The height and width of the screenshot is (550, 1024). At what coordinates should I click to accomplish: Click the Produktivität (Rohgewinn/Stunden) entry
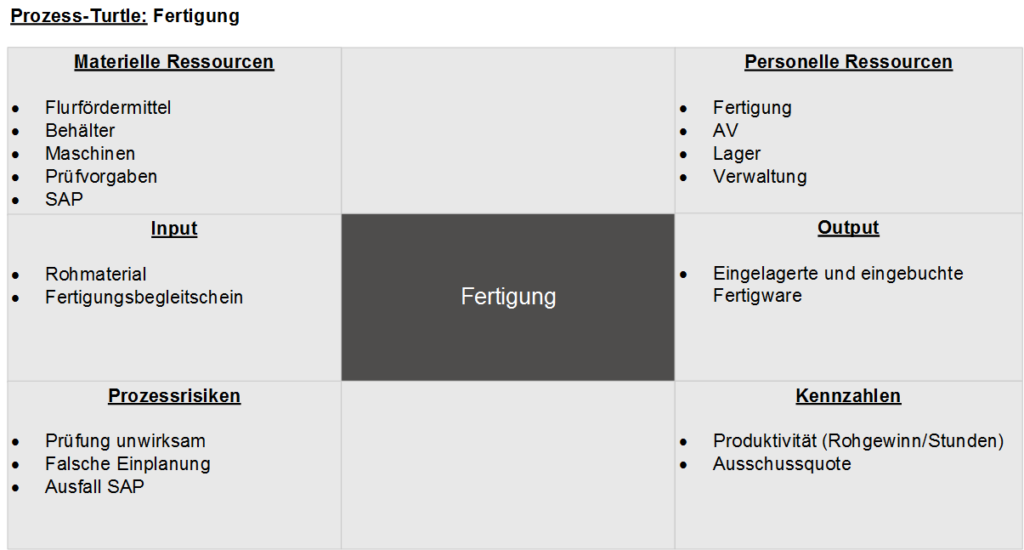pyautogui.click(x=858, y=441)
